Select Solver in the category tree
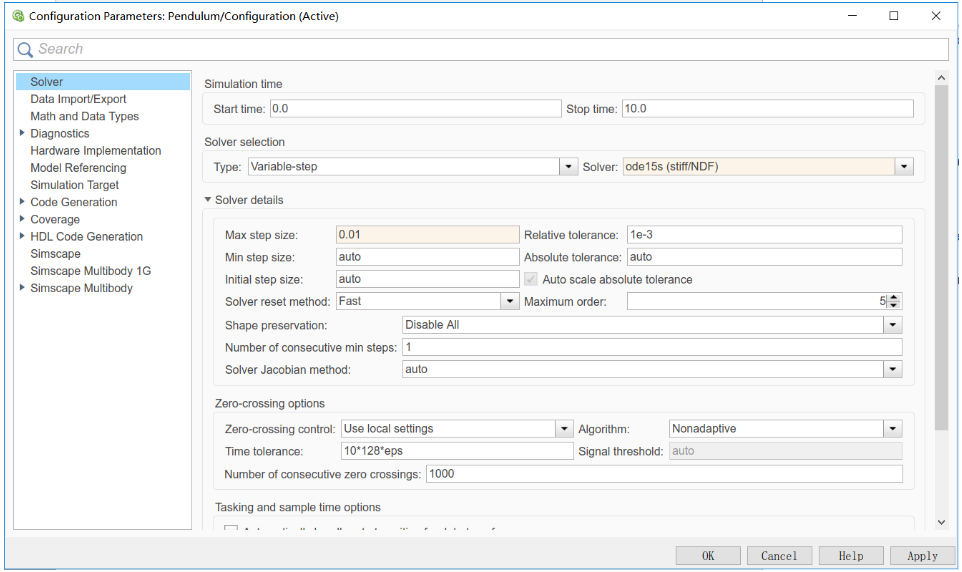This screenshot has height=572, width=962. [x=102, y=82]
